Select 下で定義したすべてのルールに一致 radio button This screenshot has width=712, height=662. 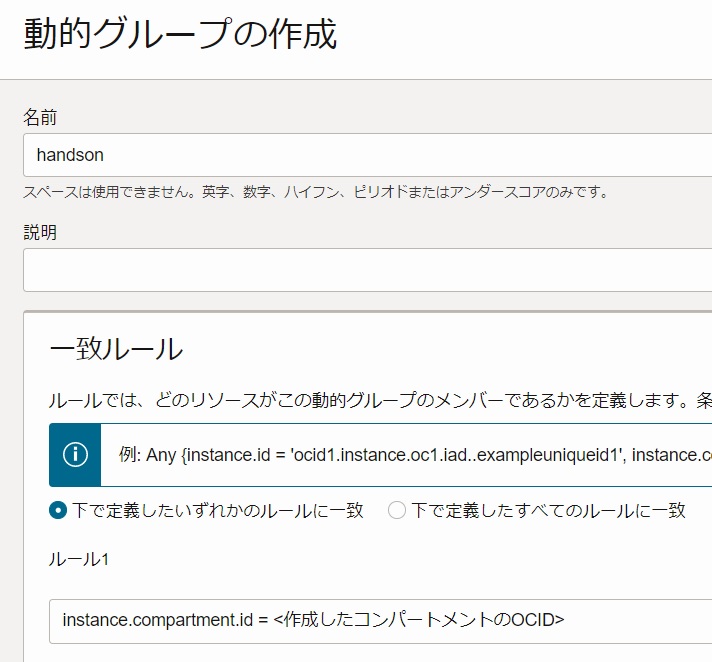pos(397,510)
